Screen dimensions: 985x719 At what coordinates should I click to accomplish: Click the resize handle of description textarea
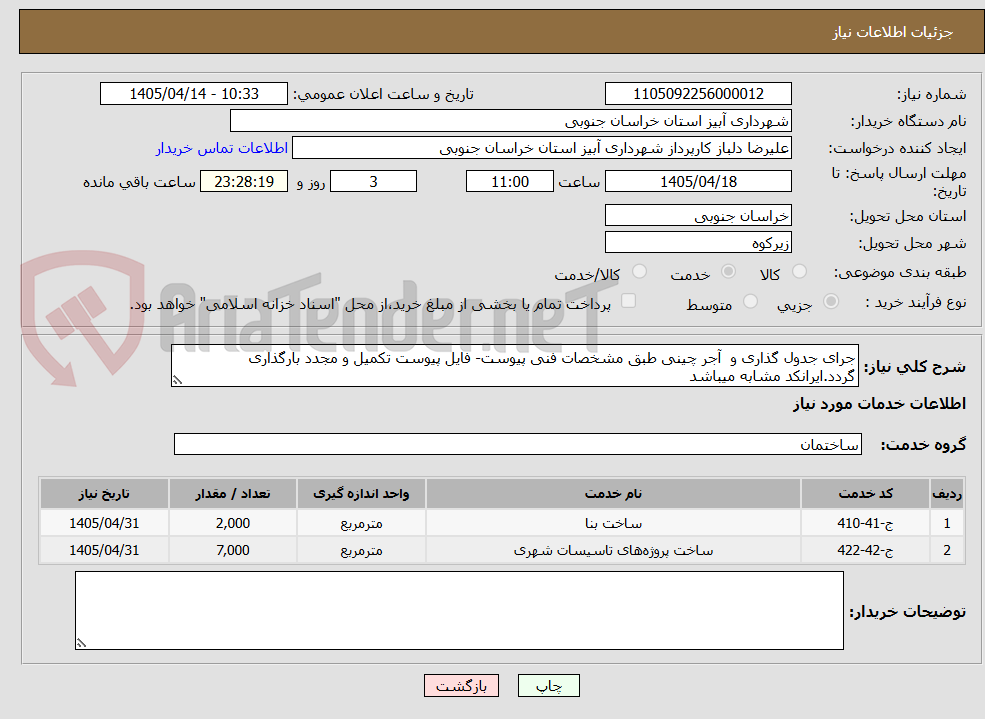(177, 381)
